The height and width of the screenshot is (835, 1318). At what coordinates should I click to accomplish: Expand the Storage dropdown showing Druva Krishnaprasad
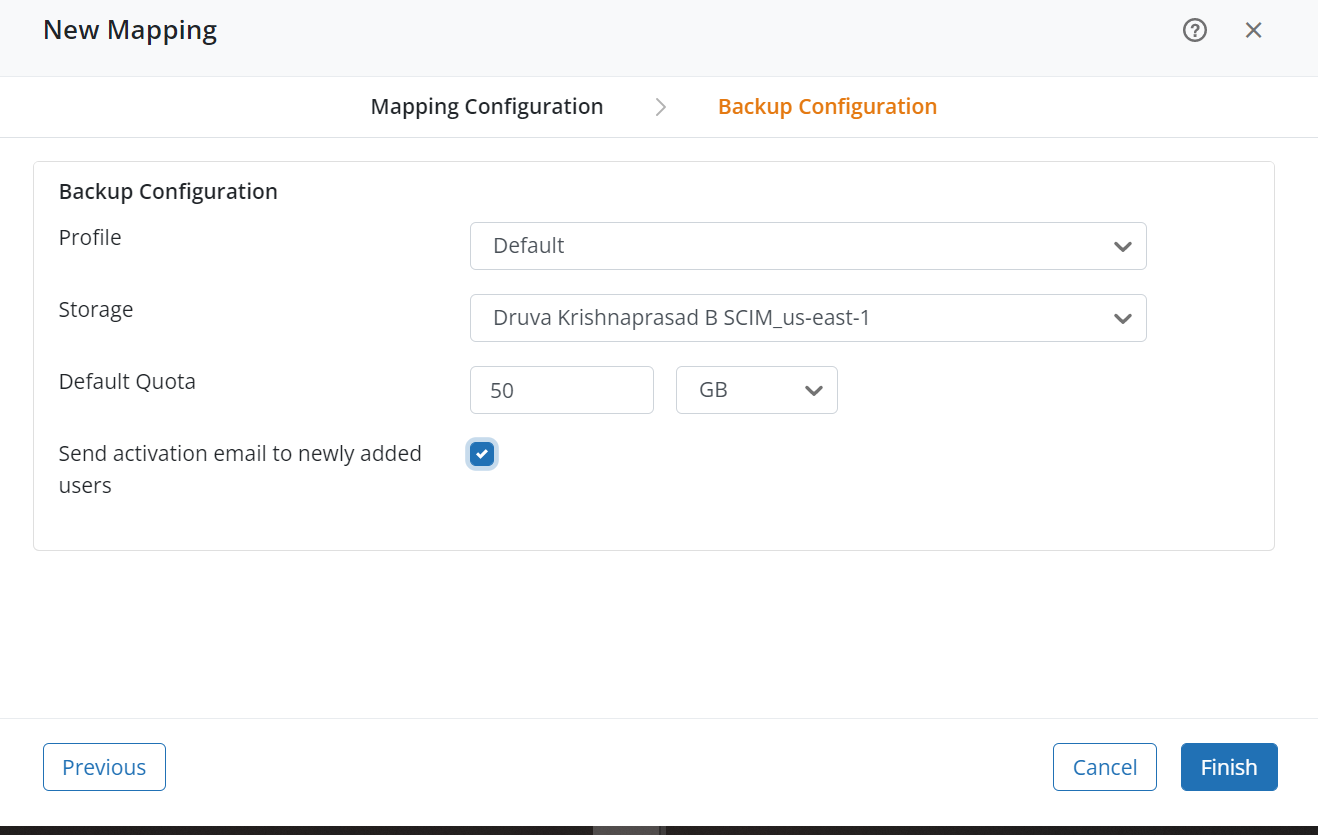(x=790, y=318)
